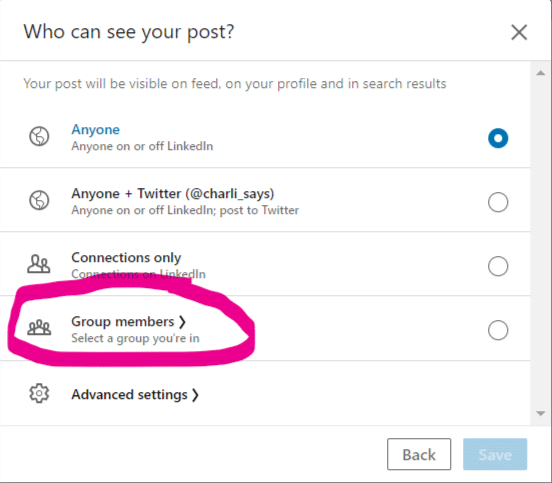Image resolution: width=552 pixels, height=483 pixels.
Task: Click the three-person Group members icon
Action: pyautogui.click(x=39, y=328)
